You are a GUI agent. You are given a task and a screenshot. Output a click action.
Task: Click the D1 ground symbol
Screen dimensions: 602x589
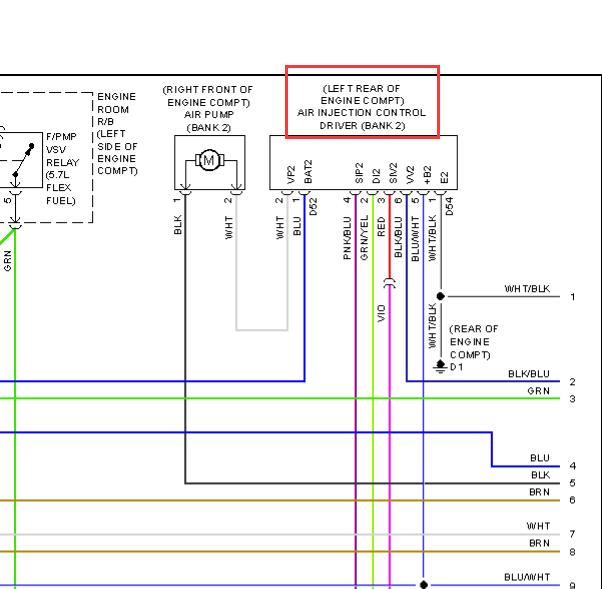click(440, 366)
